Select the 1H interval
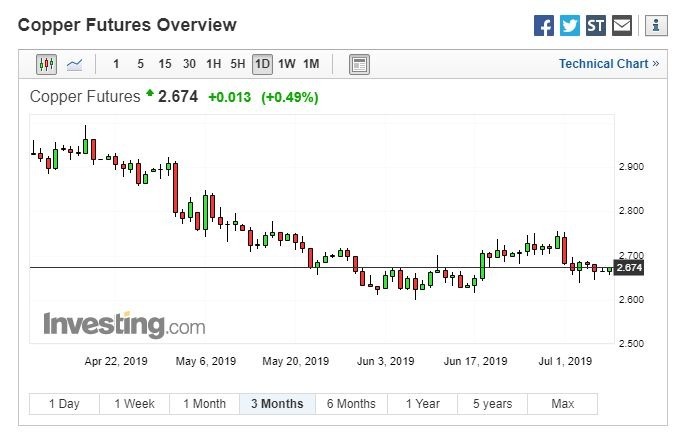Screen dimensions: 680x440 pos(213,64)
